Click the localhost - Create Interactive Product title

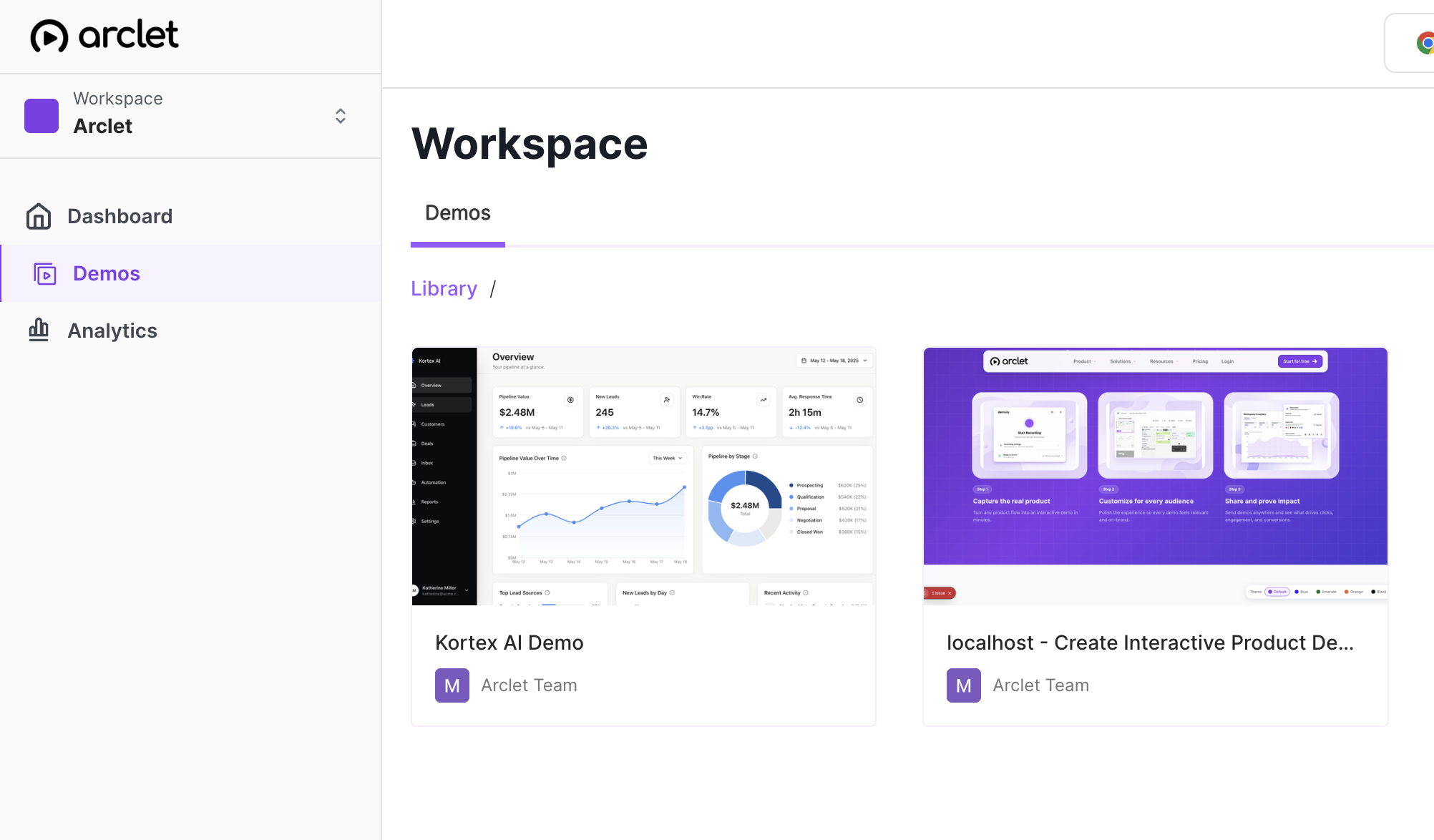1150,643
